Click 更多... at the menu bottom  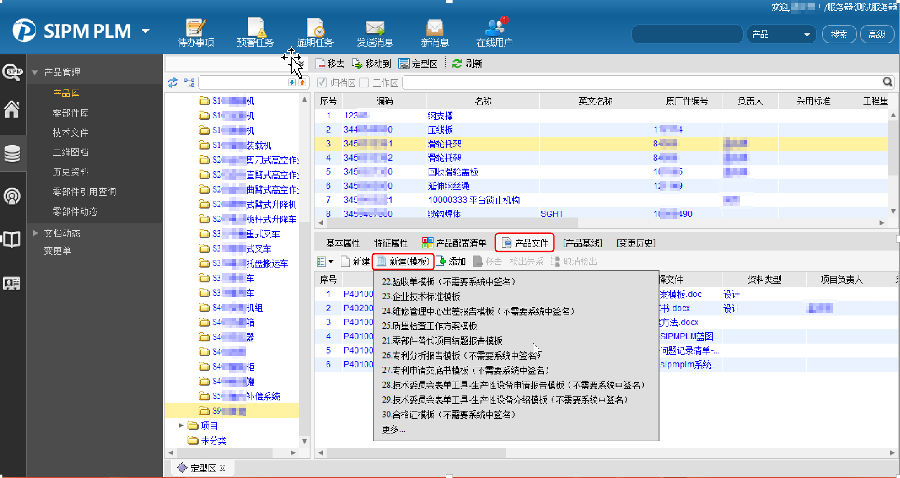point(394,429)
